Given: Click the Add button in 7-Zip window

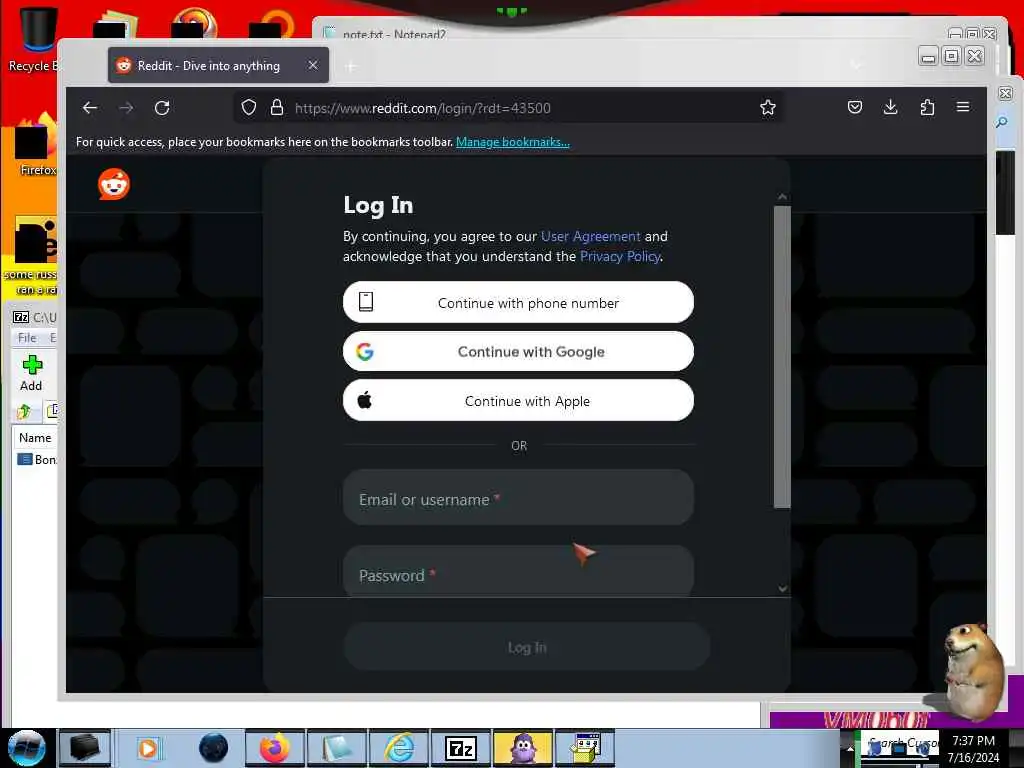Looking at the screenshot, I should [31, 374].
